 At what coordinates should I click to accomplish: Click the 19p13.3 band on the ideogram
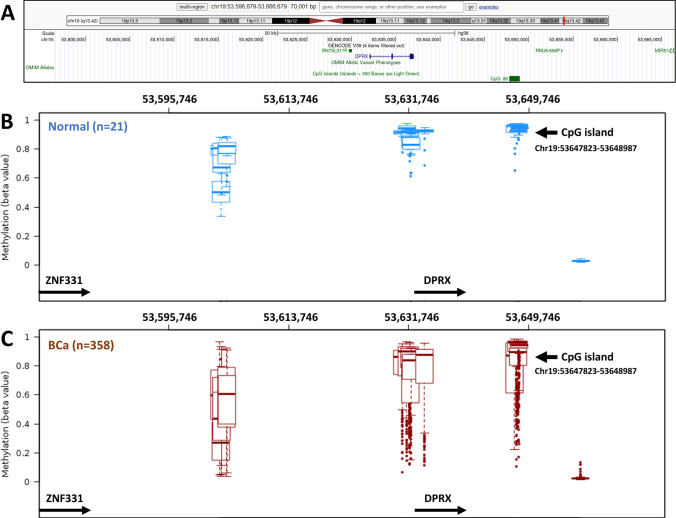(130, 21)
